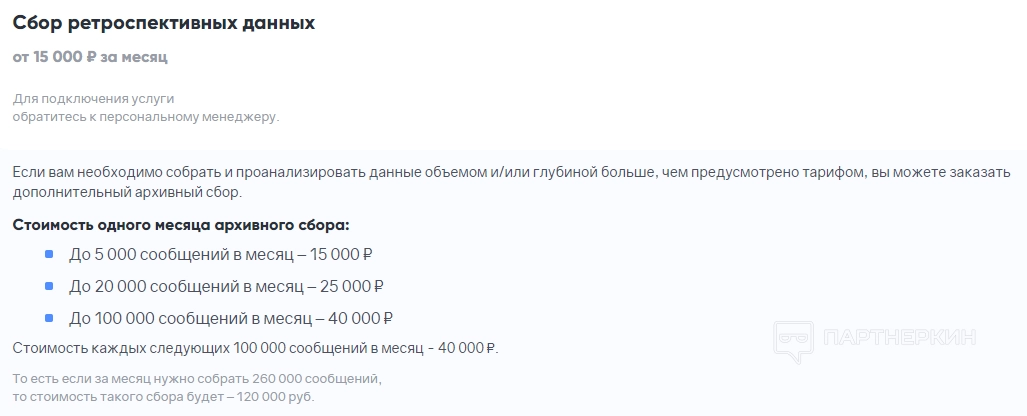Select the bold 'Стоимость одного месяца архивного сбора' subheading
The width and height of the screenshot is (1027, 416).
(181, 224)
